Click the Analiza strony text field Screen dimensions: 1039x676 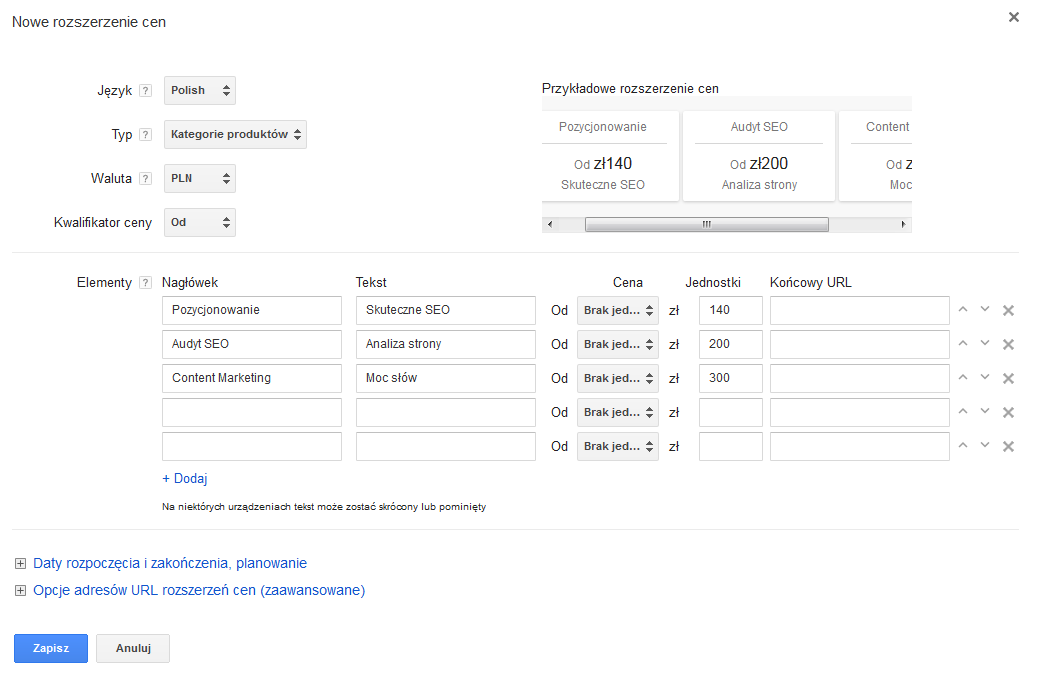[x=446, y=344]
